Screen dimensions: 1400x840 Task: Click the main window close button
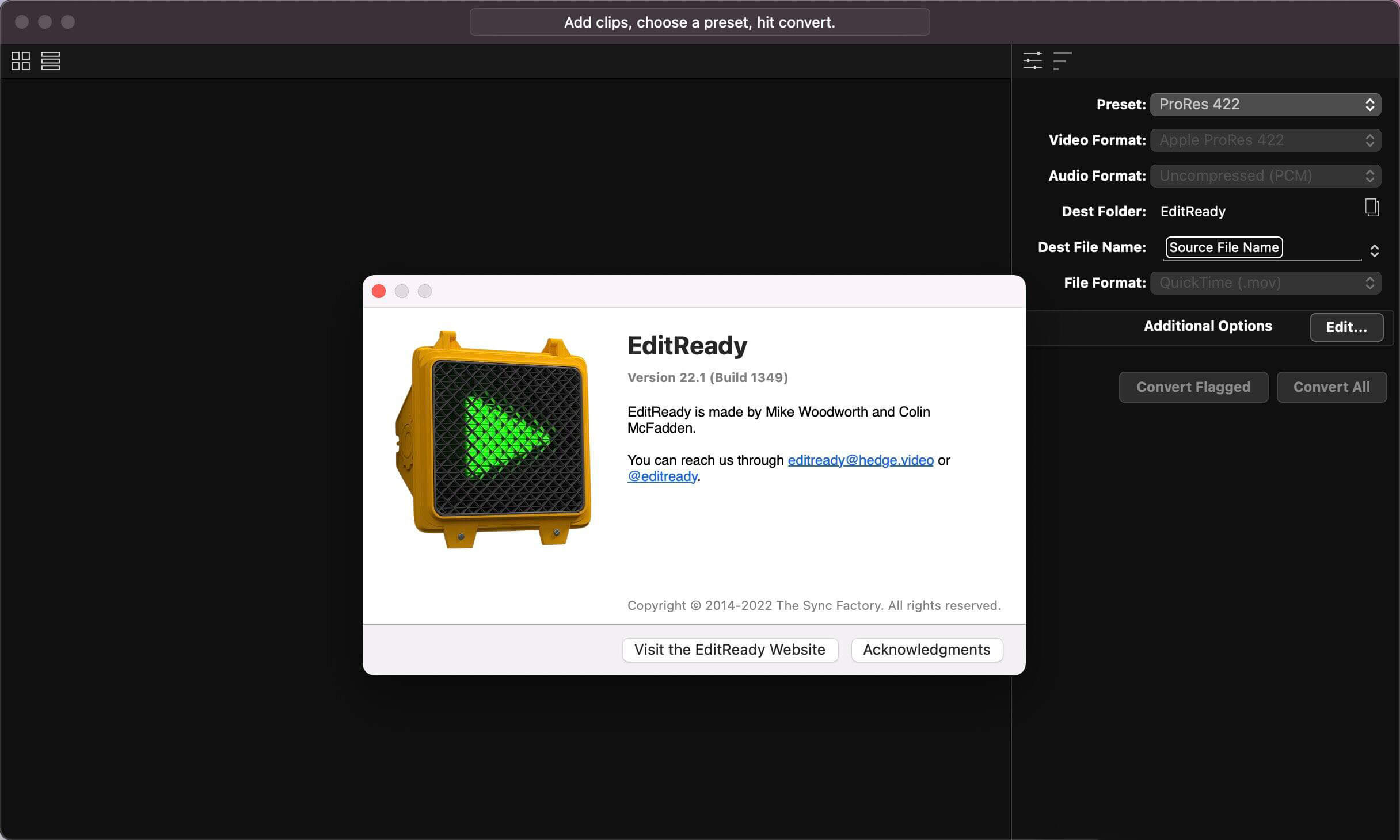tap(22, 22)
